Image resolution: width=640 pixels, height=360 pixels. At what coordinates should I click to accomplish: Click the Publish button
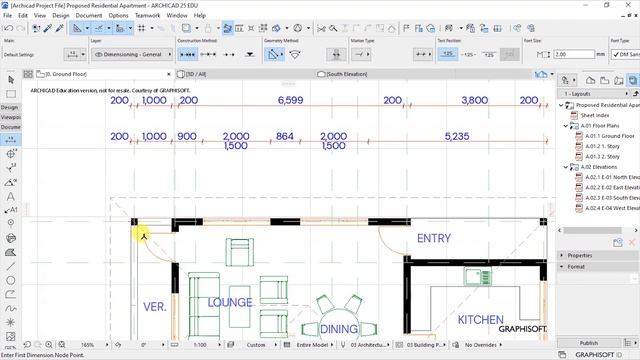click(589, 343)
